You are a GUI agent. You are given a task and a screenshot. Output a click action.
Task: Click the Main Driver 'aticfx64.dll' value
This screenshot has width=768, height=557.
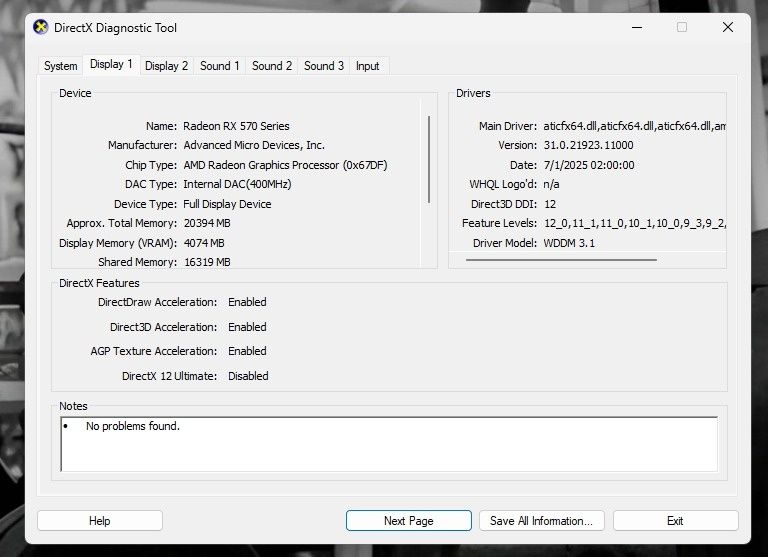634,126
